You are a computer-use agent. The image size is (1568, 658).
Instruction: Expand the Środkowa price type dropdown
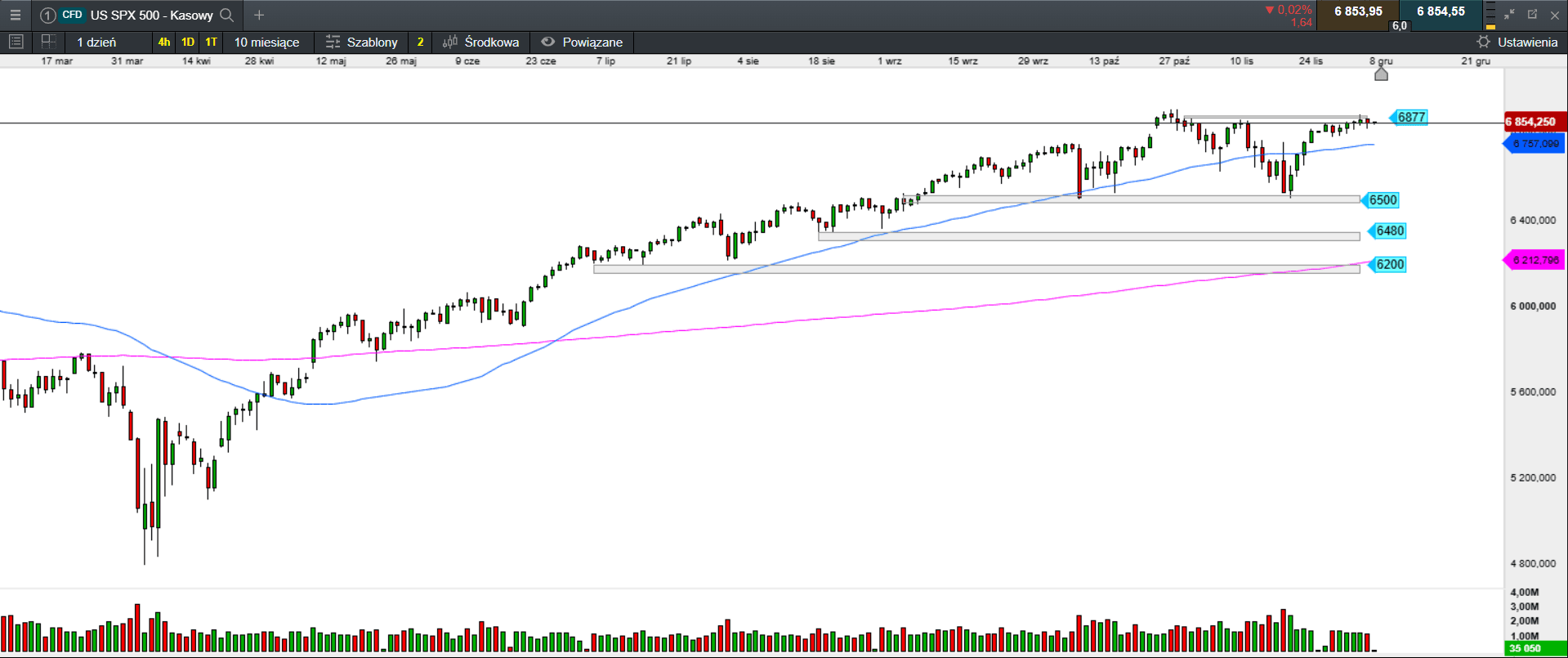click(481, 42)
